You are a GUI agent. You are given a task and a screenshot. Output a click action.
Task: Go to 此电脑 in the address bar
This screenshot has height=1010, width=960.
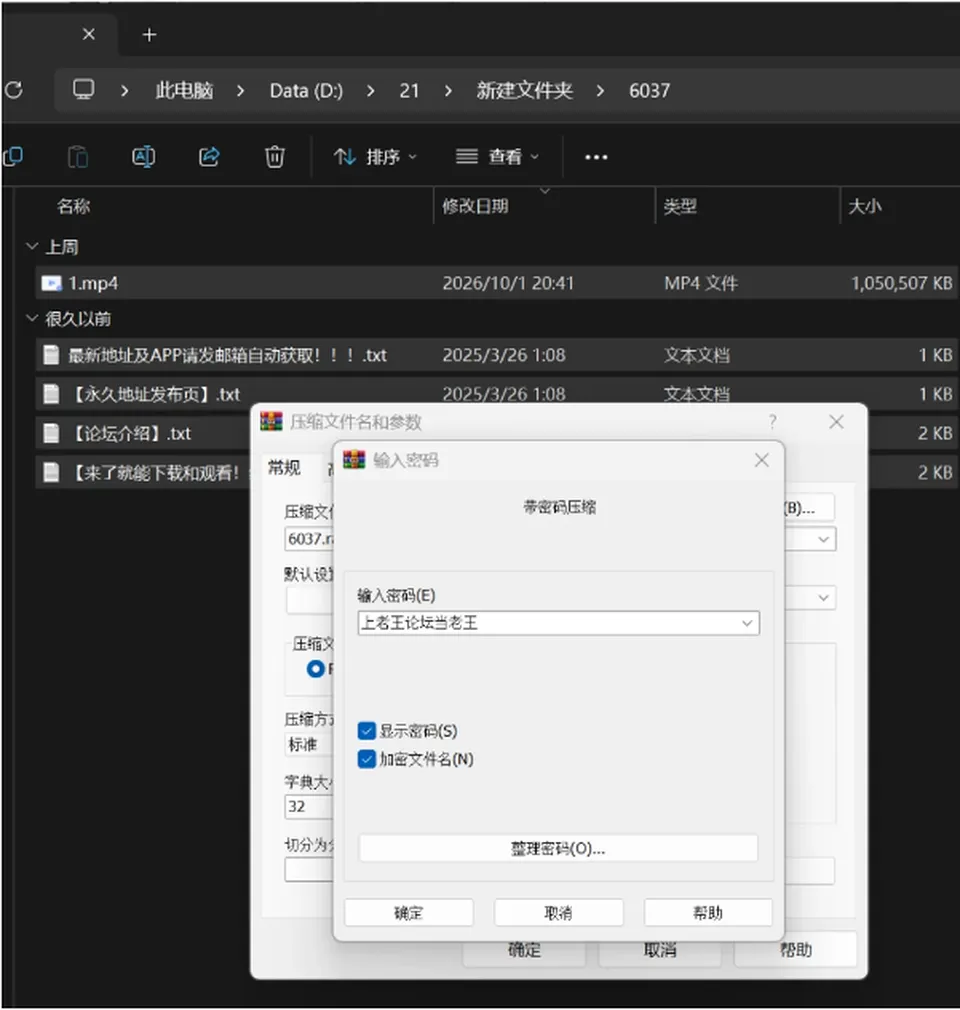click(x=184, y=90)
